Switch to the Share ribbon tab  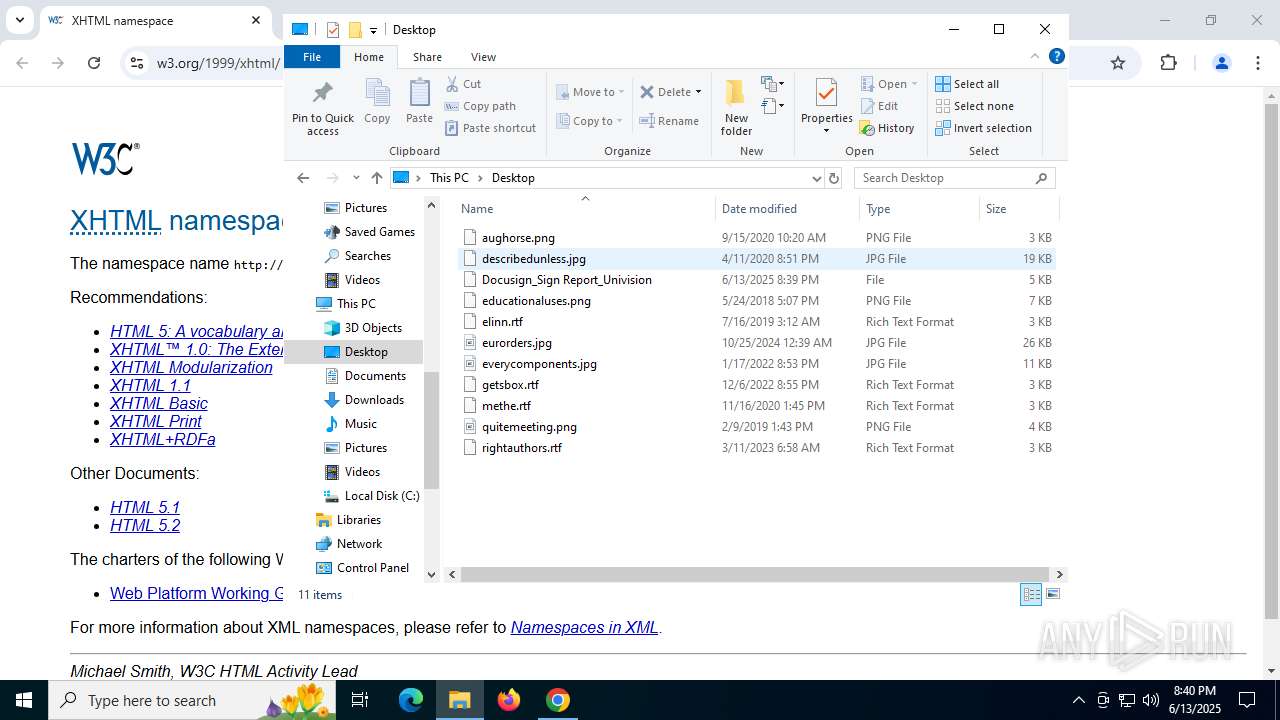427,57
